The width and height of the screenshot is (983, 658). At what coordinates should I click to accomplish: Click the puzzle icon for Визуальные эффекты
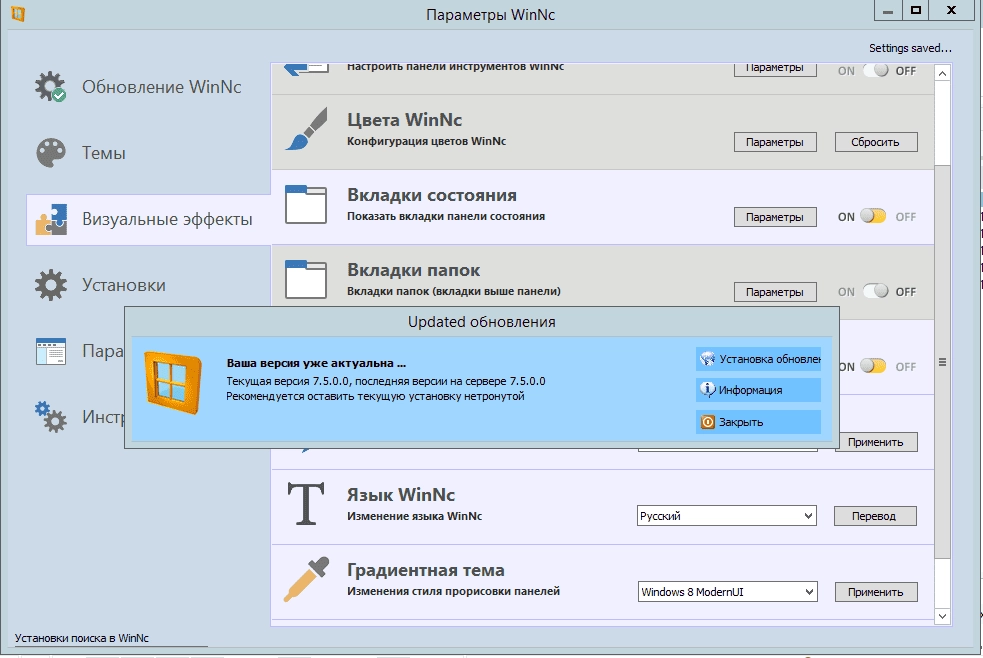click(x=51, y=219)
